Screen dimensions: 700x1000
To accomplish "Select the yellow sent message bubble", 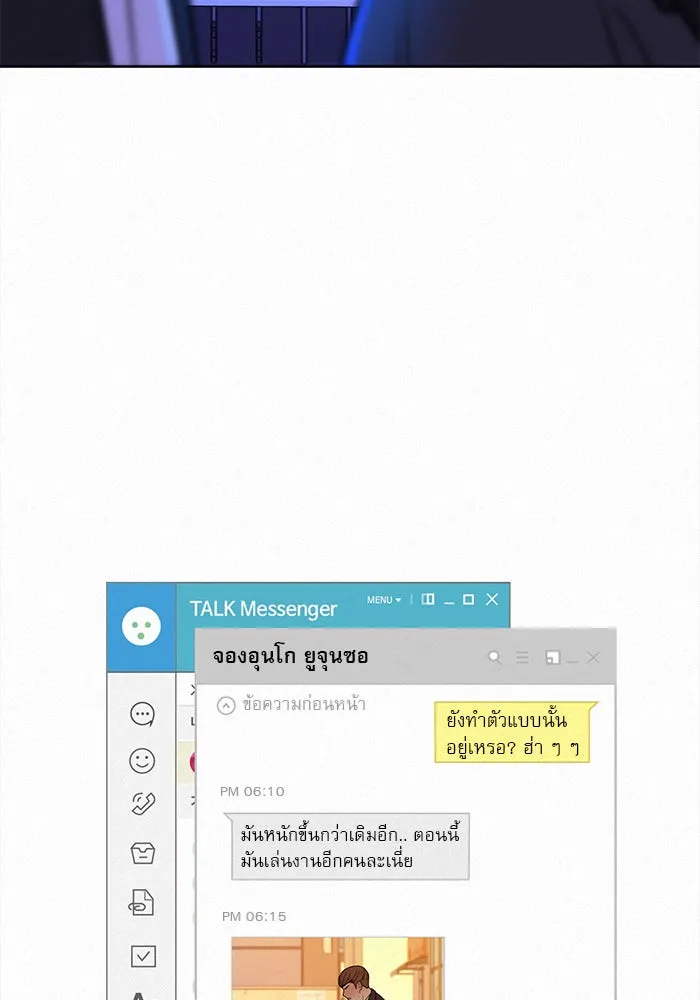I will pyautogui.click(x=513, y=732).
